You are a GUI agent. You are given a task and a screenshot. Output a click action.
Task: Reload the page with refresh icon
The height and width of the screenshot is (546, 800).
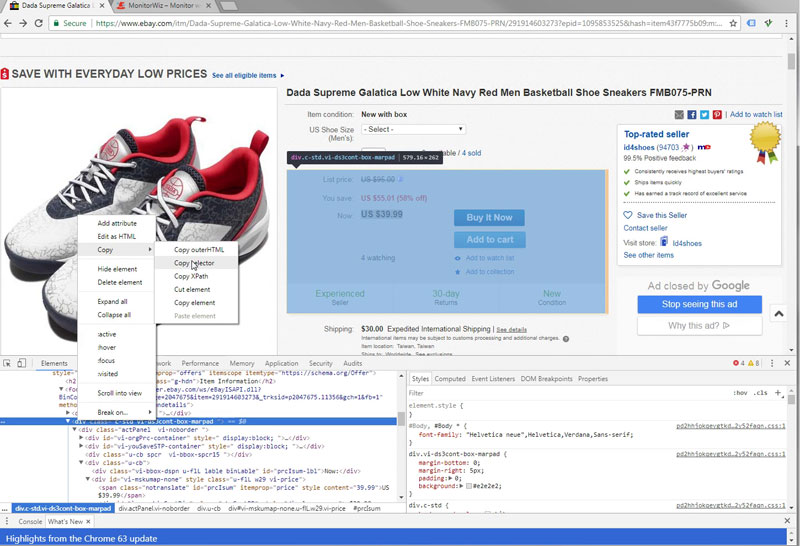[38, 23]
